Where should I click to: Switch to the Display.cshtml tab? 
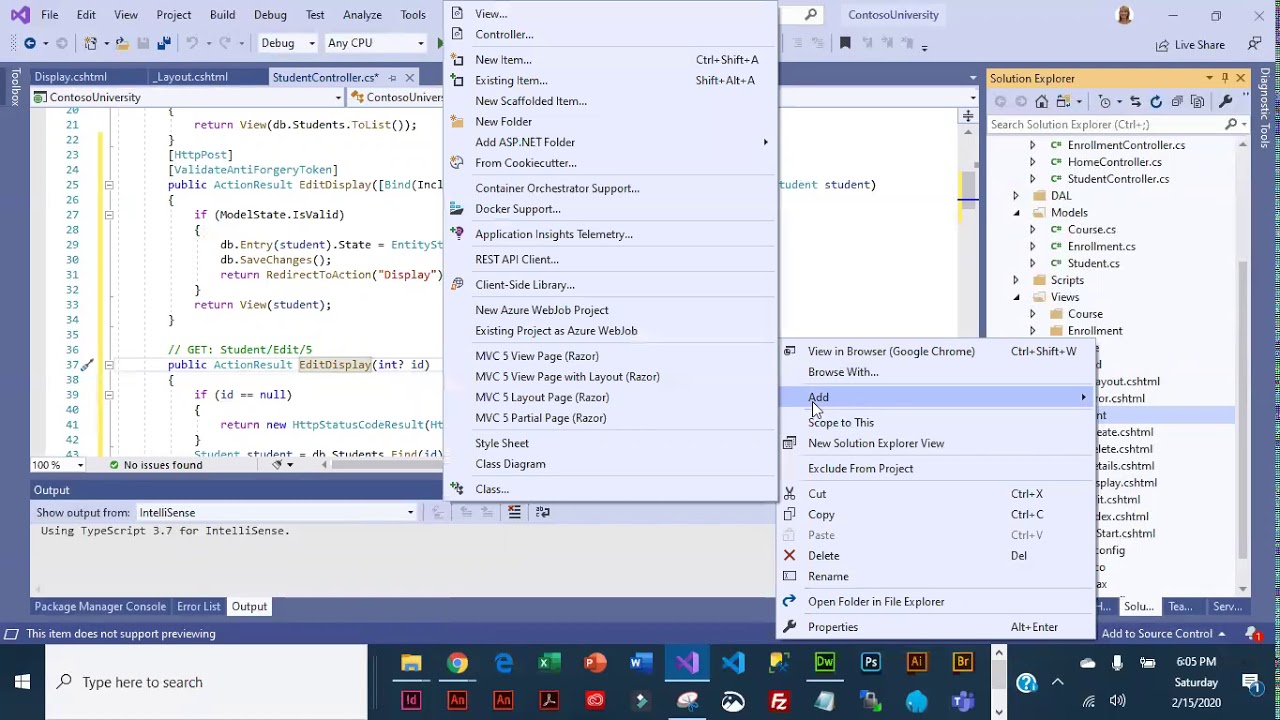click(70, 77)
